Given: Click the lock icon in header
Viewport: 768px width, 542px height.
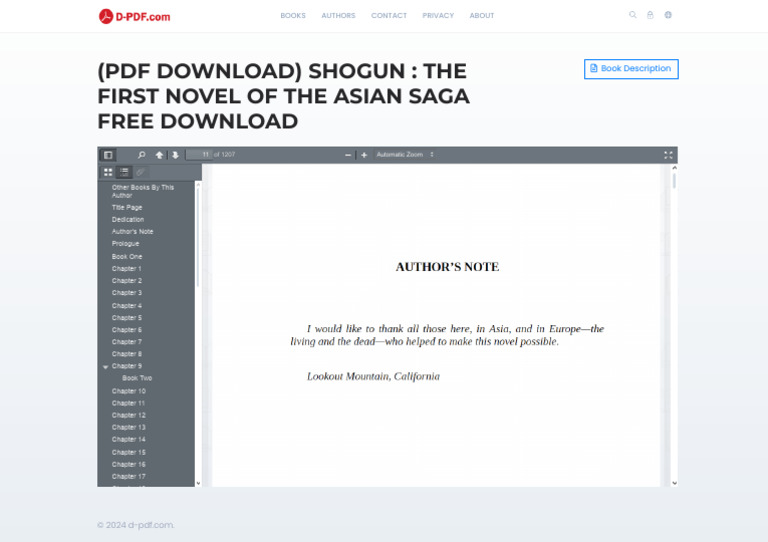Looking at the screenshot, I should click(x=650, y=15).
